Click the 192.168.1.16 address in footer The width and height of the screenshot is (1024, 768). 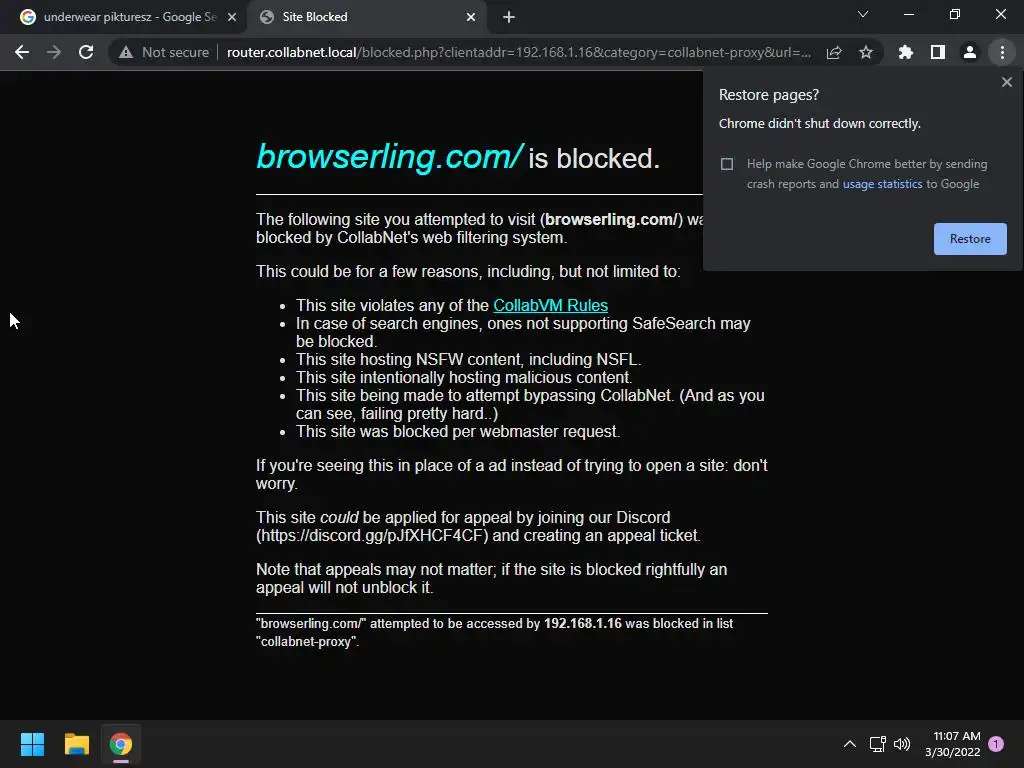point(583,624)
